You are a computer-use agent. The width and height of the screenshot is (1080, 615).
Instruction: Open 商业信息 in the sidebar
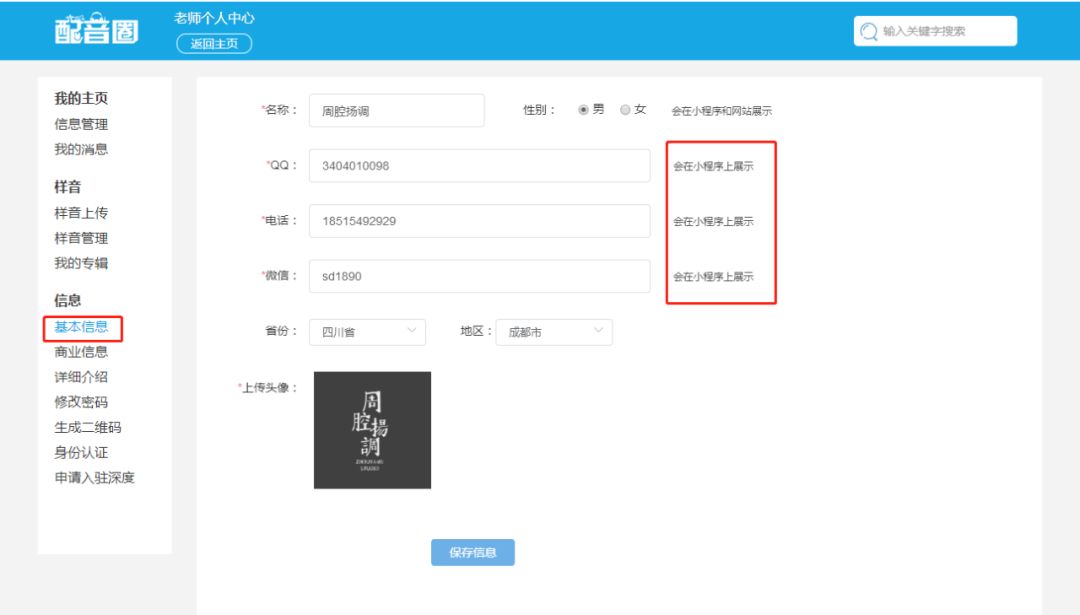click(81, 352)
